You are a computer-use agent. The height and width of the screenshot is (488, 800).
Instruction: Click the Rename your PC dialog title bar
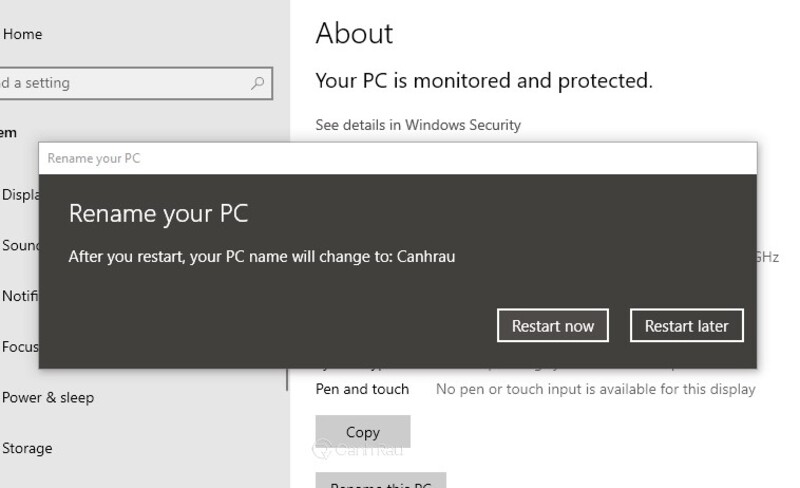tap(397, 159)
